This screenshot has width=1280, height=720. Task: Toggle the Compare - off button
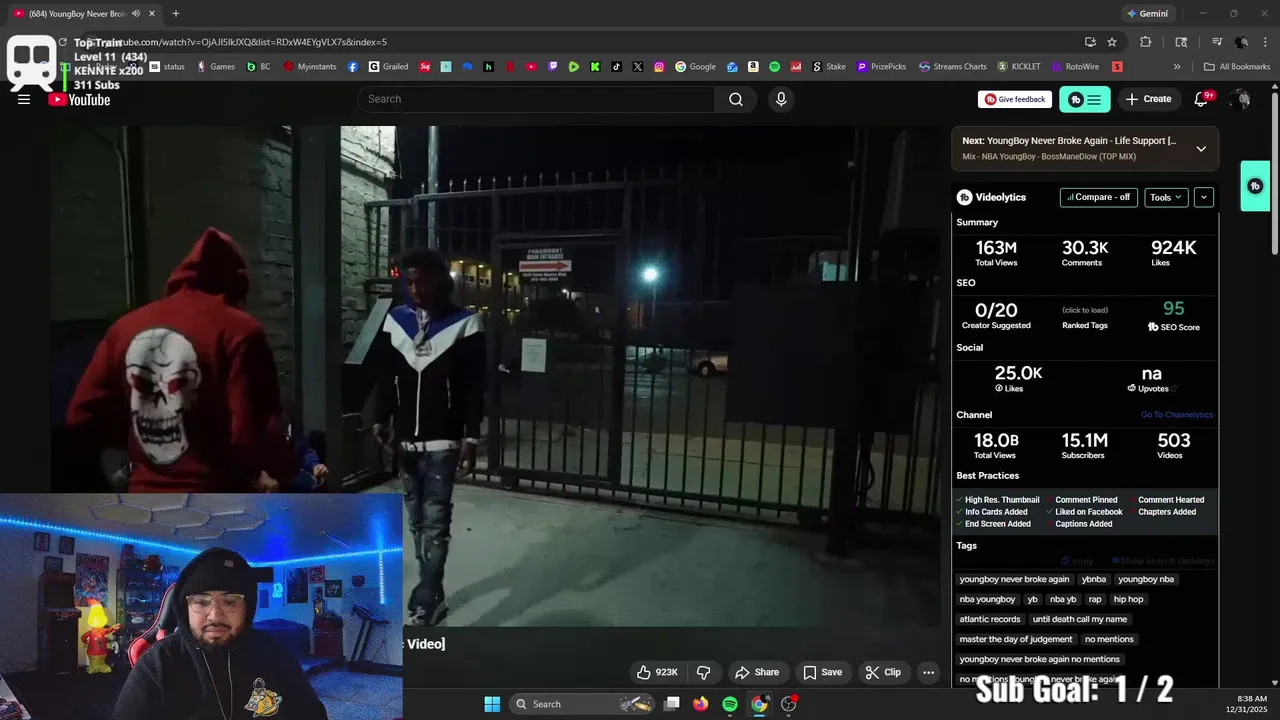point(1098,197)
